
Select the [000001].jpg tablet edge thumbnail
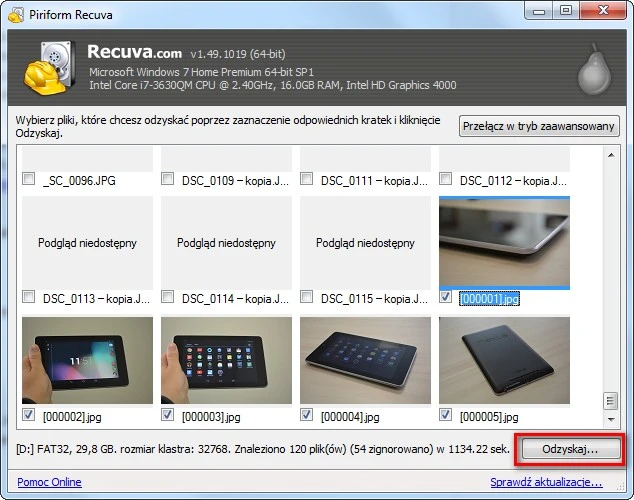(504, 243)
